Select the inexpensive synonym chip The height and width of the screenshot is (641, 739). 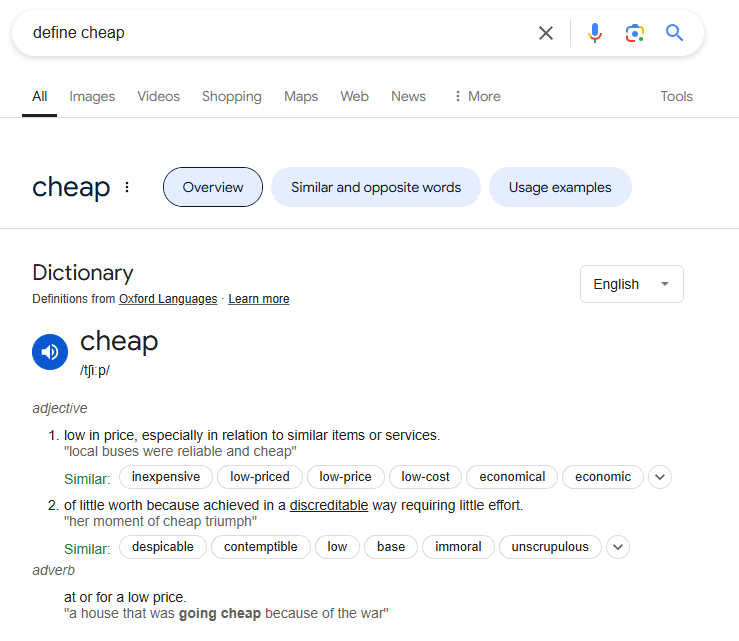pos(166,477)
